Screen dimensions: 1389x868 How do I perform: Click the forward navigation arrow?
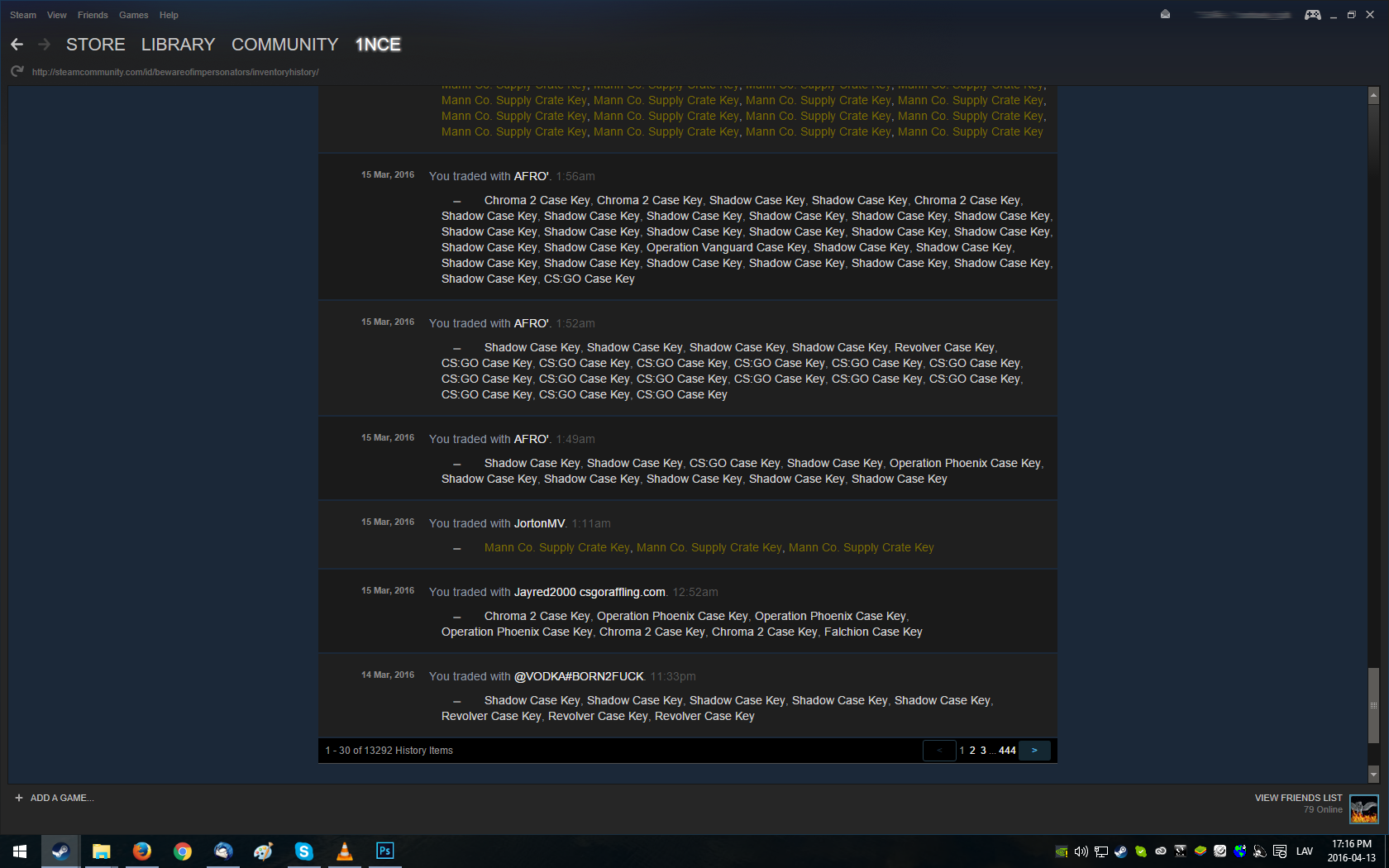pos(45,45)
